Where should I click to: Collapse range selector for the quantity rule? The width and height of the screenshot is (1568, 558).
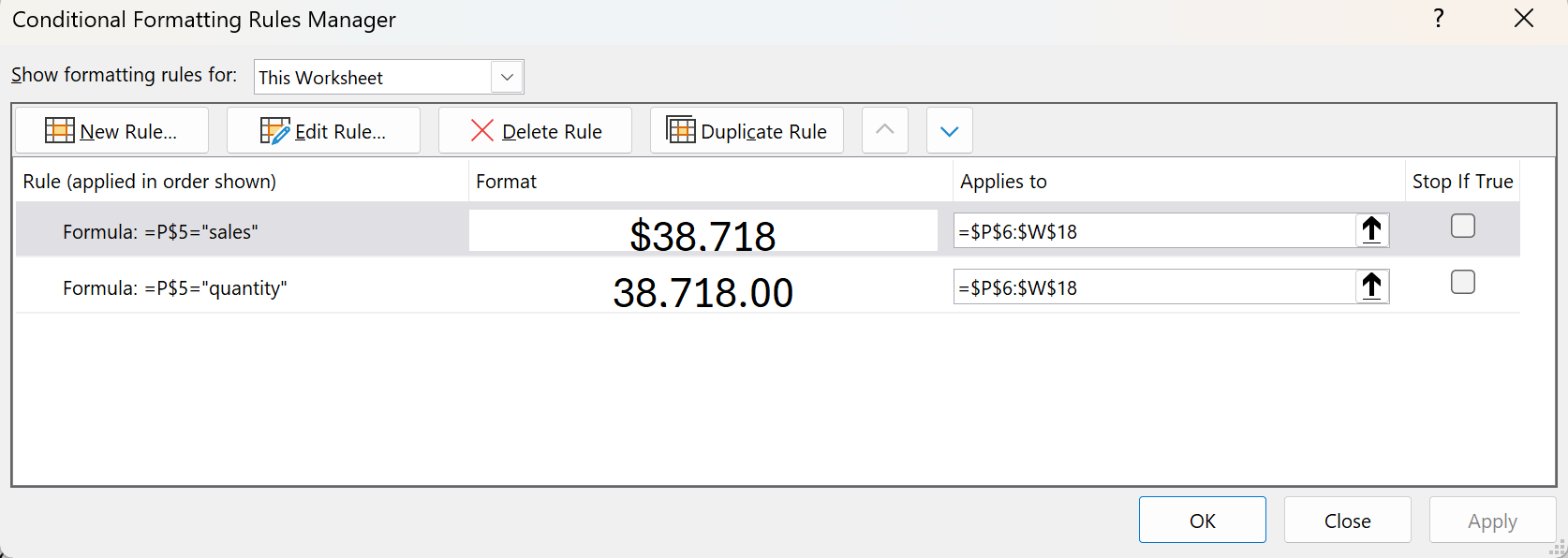coord(1372,286)
